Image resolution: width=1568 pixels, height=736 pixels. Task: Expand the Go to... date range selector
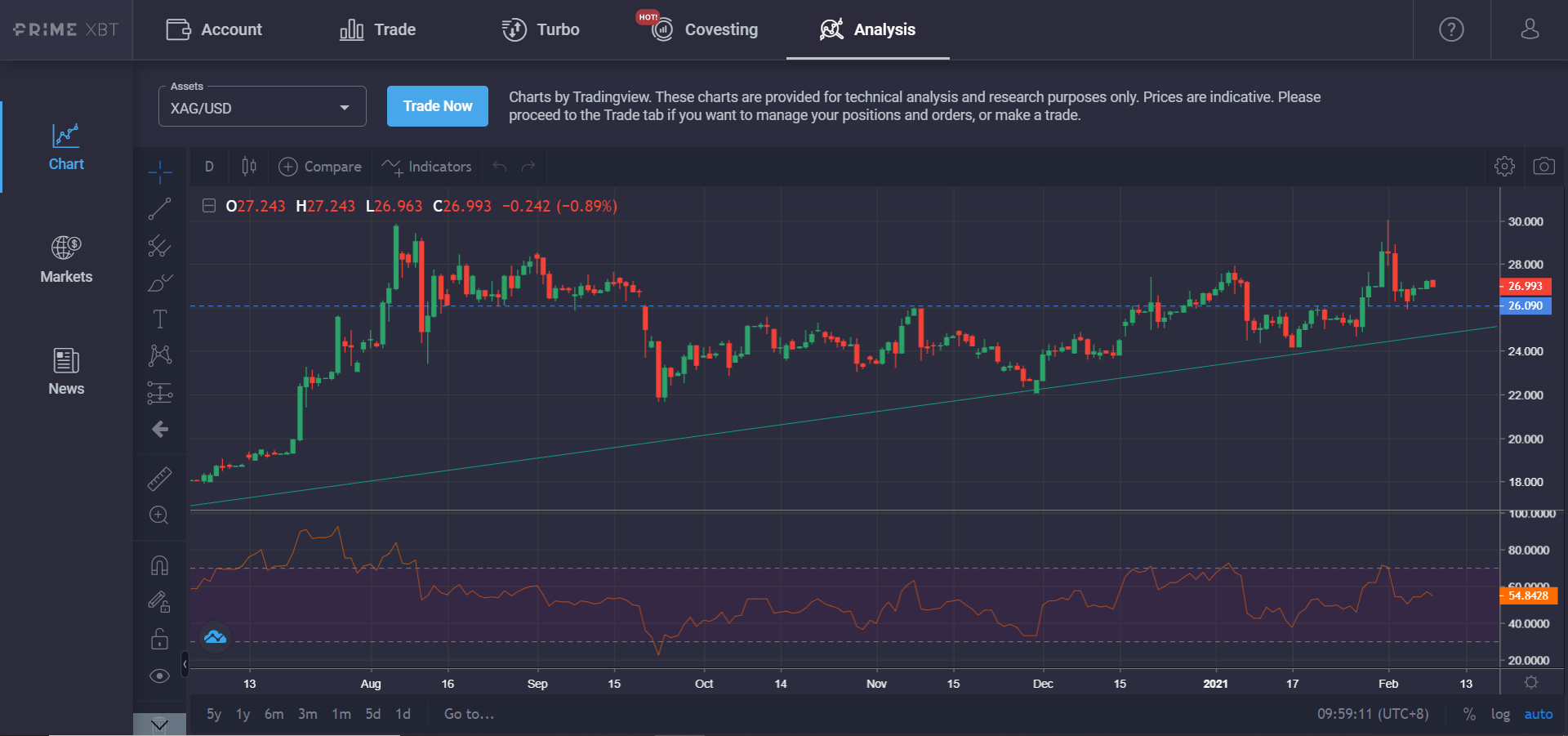[469, 713]
